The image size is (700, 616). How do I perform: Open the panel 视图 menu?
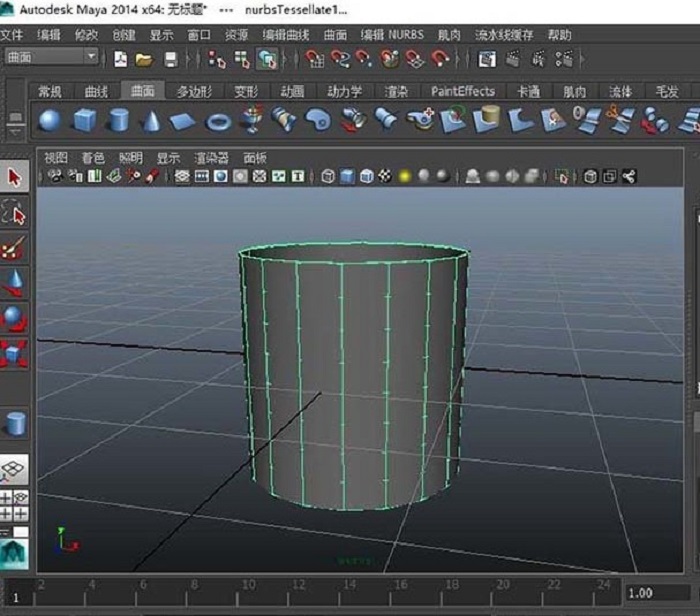(56, 158)
